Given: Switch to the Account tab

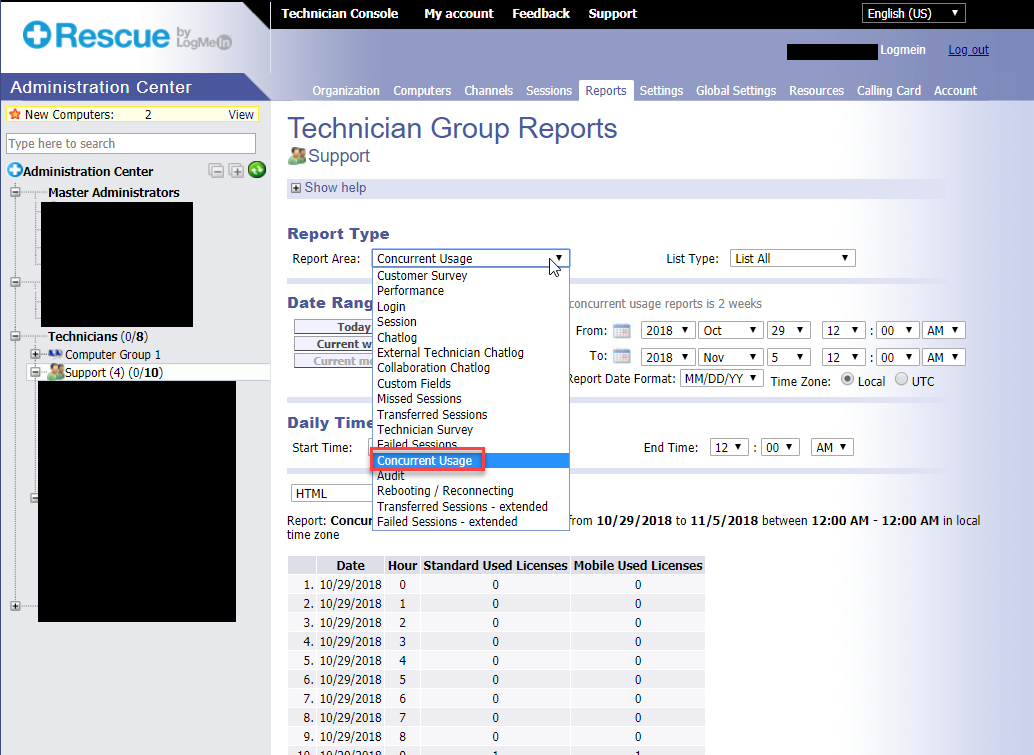Looking at the screenshot, I should (x=956, y=90).
